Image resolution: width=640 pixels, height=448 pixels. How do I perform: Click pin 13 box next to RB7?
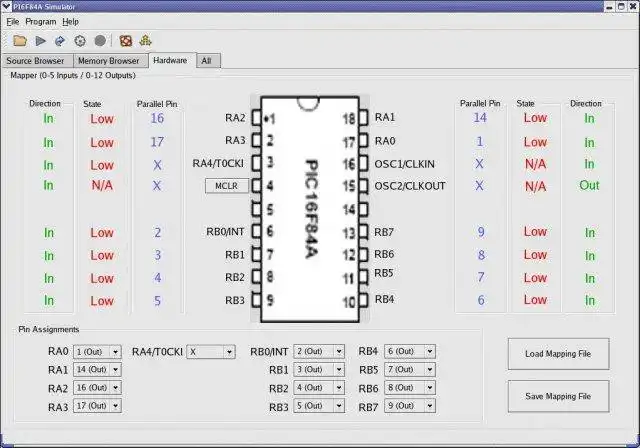tap(363, 232)
